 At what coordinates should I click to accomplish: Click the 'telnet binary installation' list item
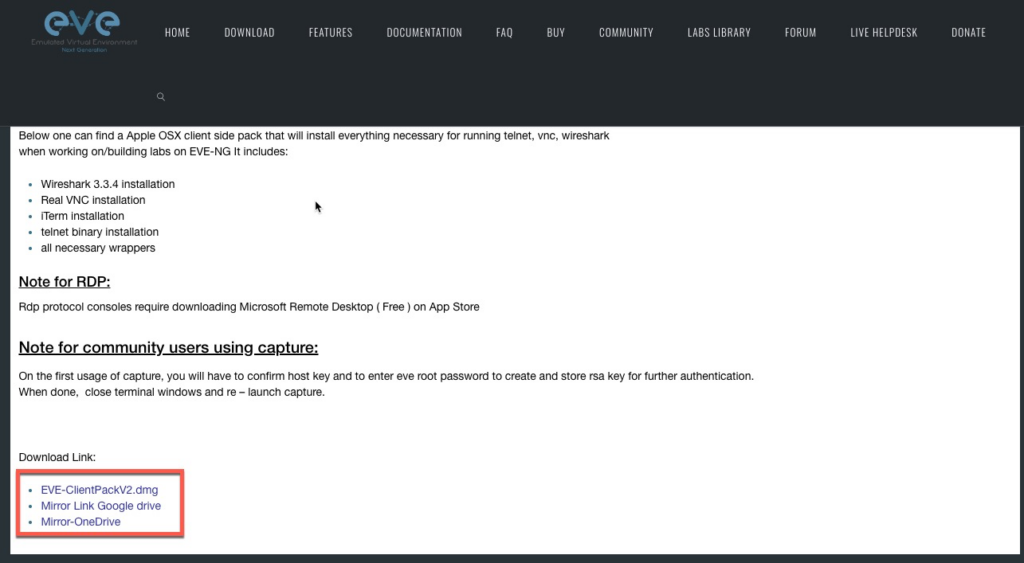pyautogui.click(x=99, y=232)
